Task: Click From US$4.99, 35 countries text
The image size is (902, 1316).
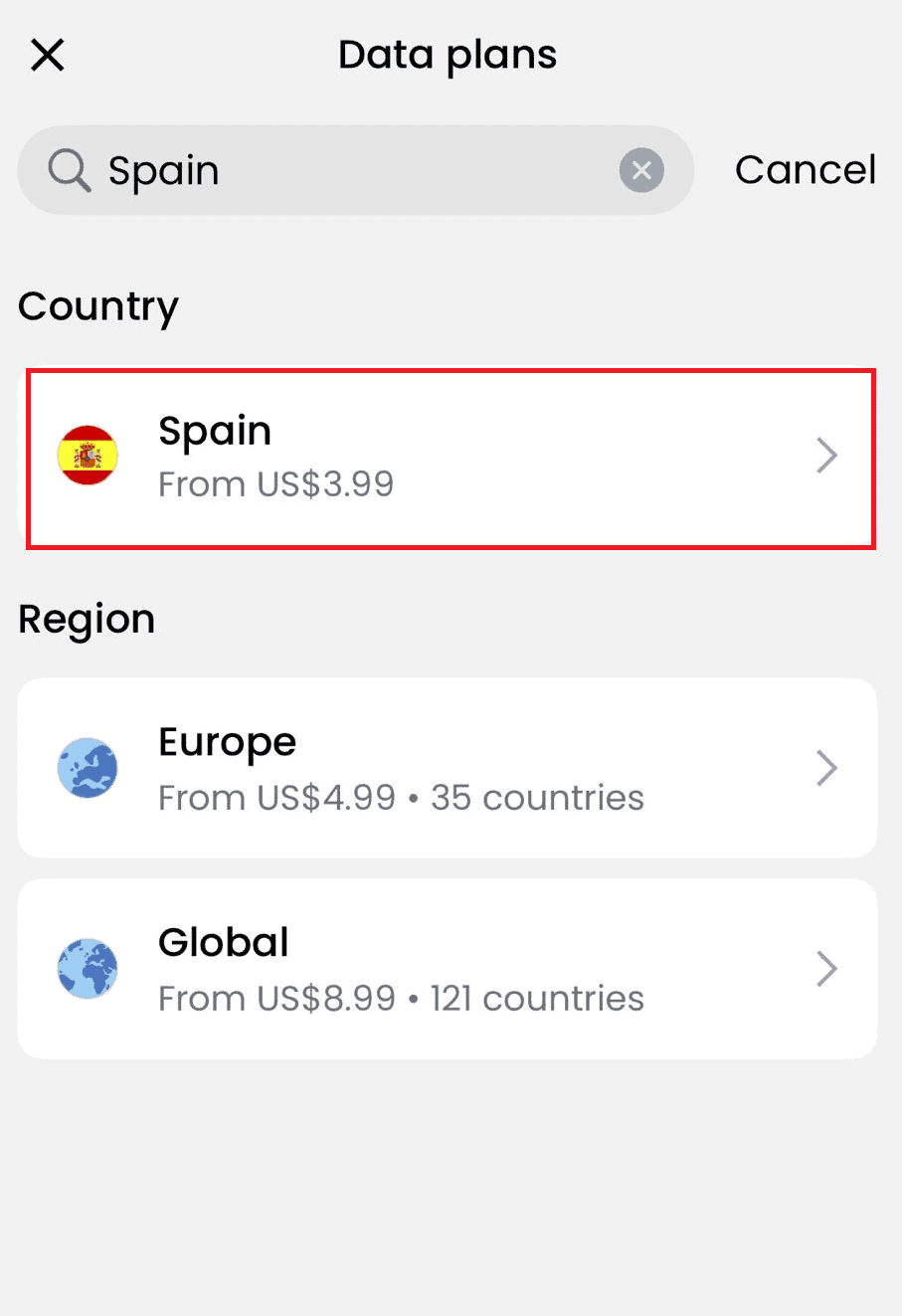Action: [401, 798]
